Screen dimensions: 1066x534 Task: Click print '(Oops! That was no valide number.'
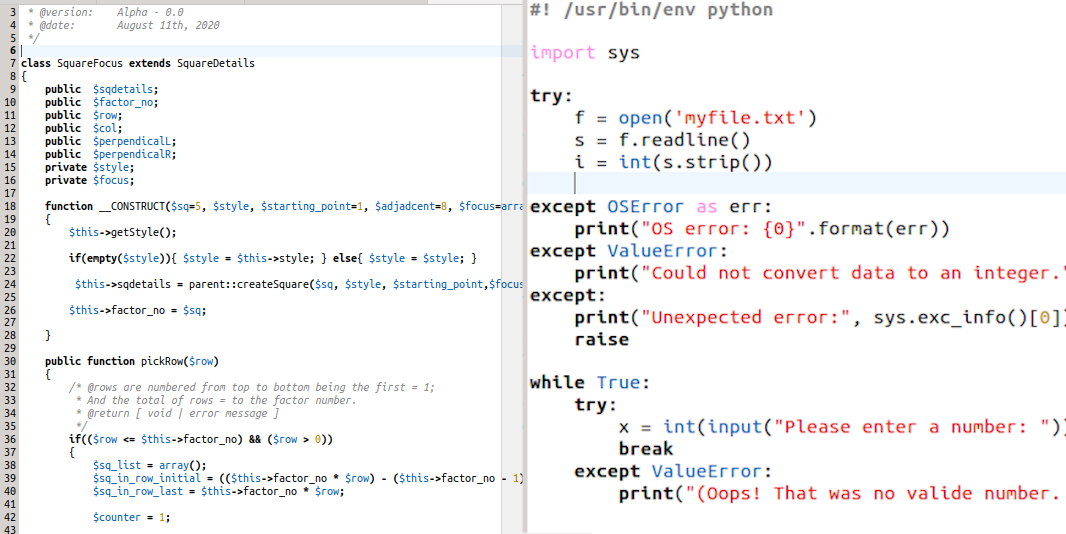point(842,493)
